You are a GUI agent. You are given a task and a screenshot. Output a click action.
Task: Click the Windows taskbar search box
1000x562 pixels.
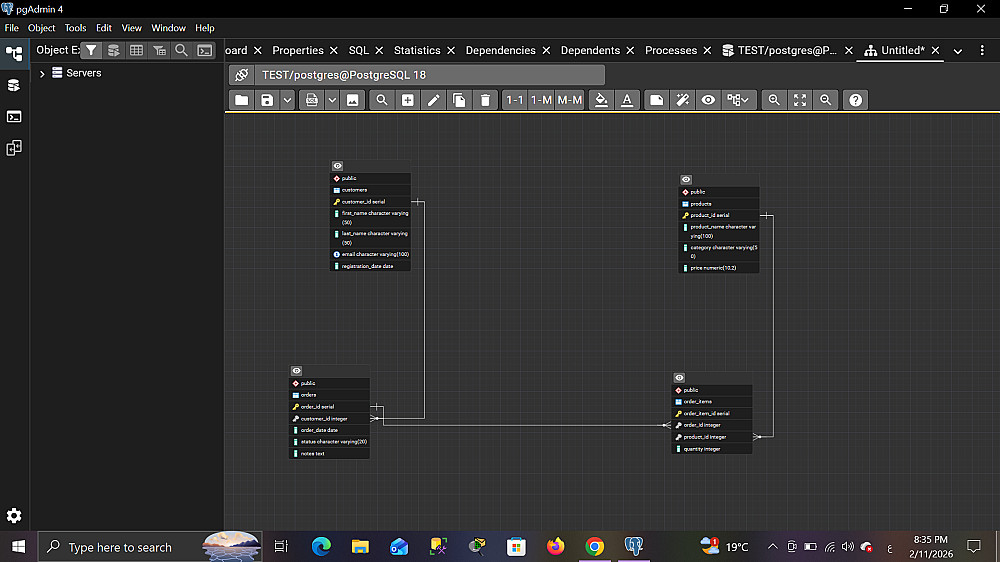[x=120, y=547]
